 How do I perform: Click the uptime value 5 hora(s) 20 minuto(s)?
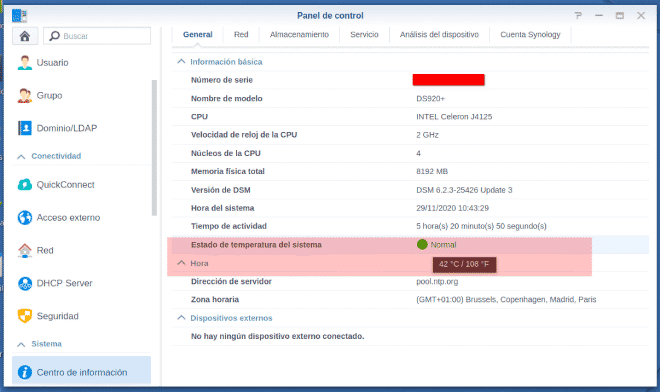point(481,226)
